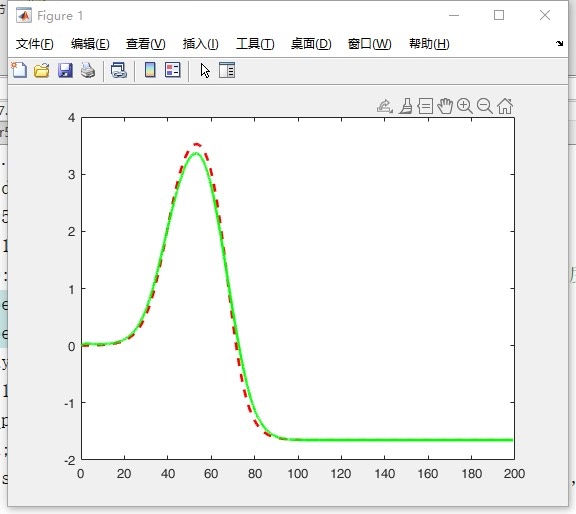Minimize the Figure 1 window
The image size is (576, 514).
click(x=454, y=15)
